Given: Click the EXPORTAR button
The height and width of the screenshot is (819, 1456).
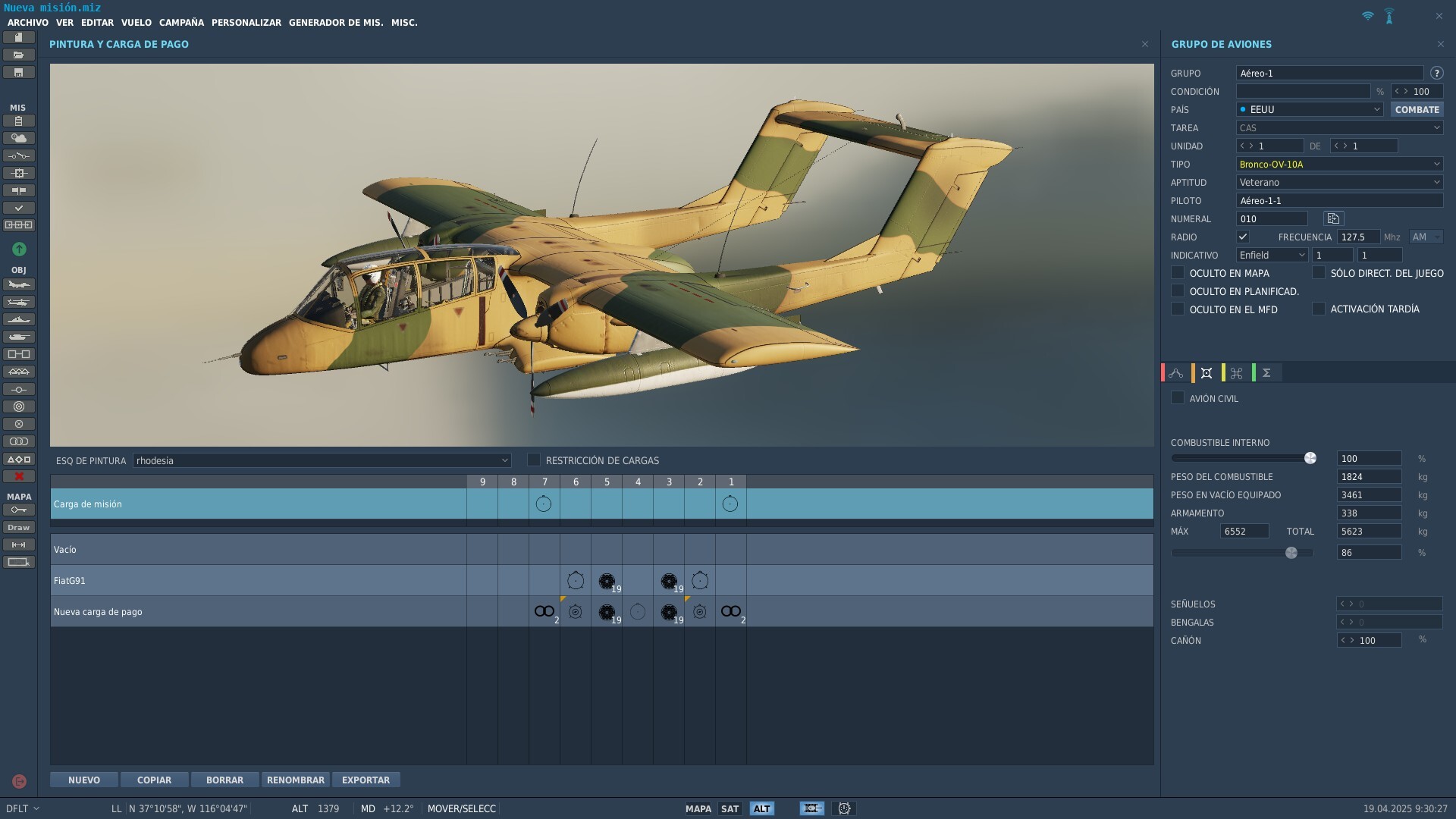Looking at the screenshot, I should point(366,780).
